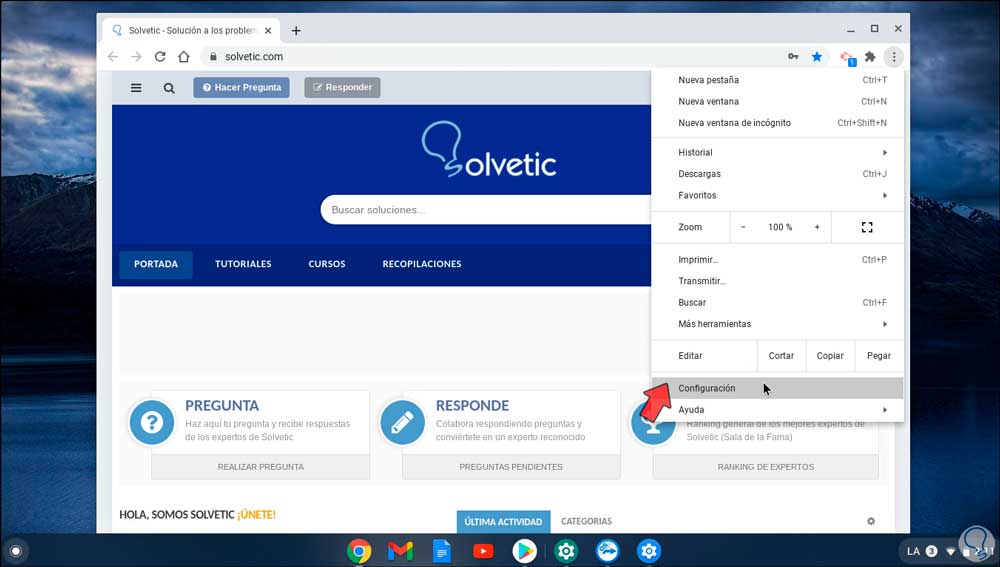
Task: Open the system tray status area
Action: (948, 551)
